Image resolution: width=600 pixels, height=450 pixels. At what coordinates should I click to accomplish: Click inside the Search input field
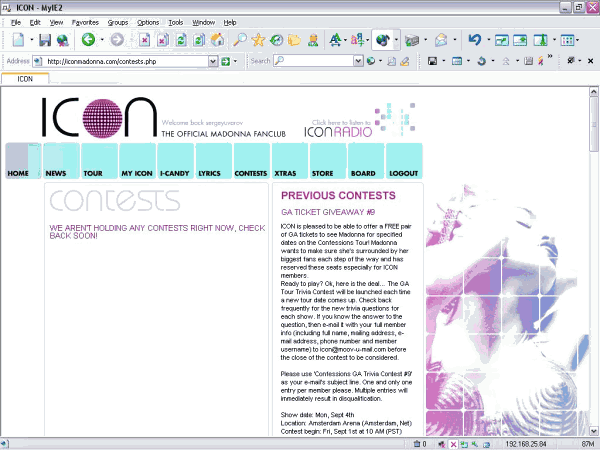click(x=318, y=61)
